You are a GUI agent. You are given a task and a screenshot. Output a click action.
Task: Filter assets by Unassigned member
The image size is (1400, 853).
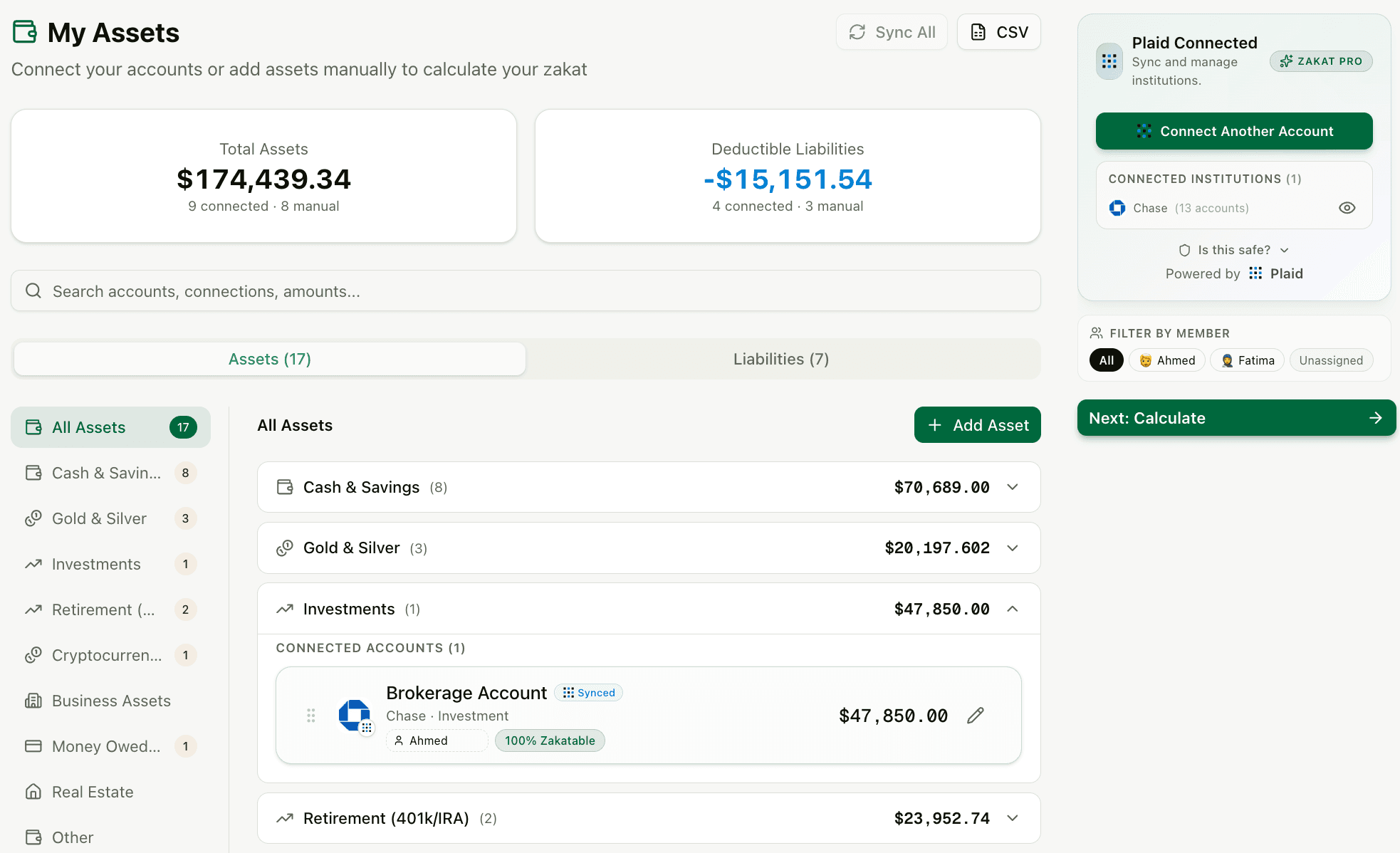1331,360
